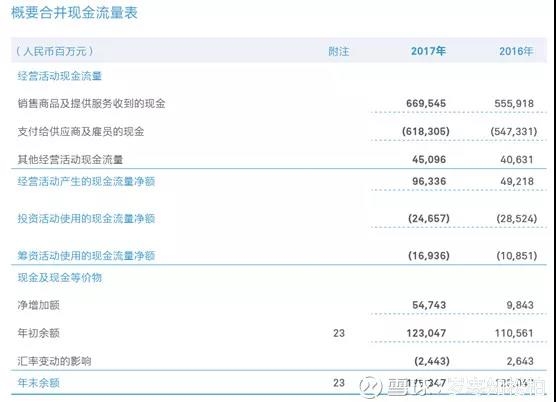Click the 555,918 value for 2016
The image size is (556, 402).
514,104
